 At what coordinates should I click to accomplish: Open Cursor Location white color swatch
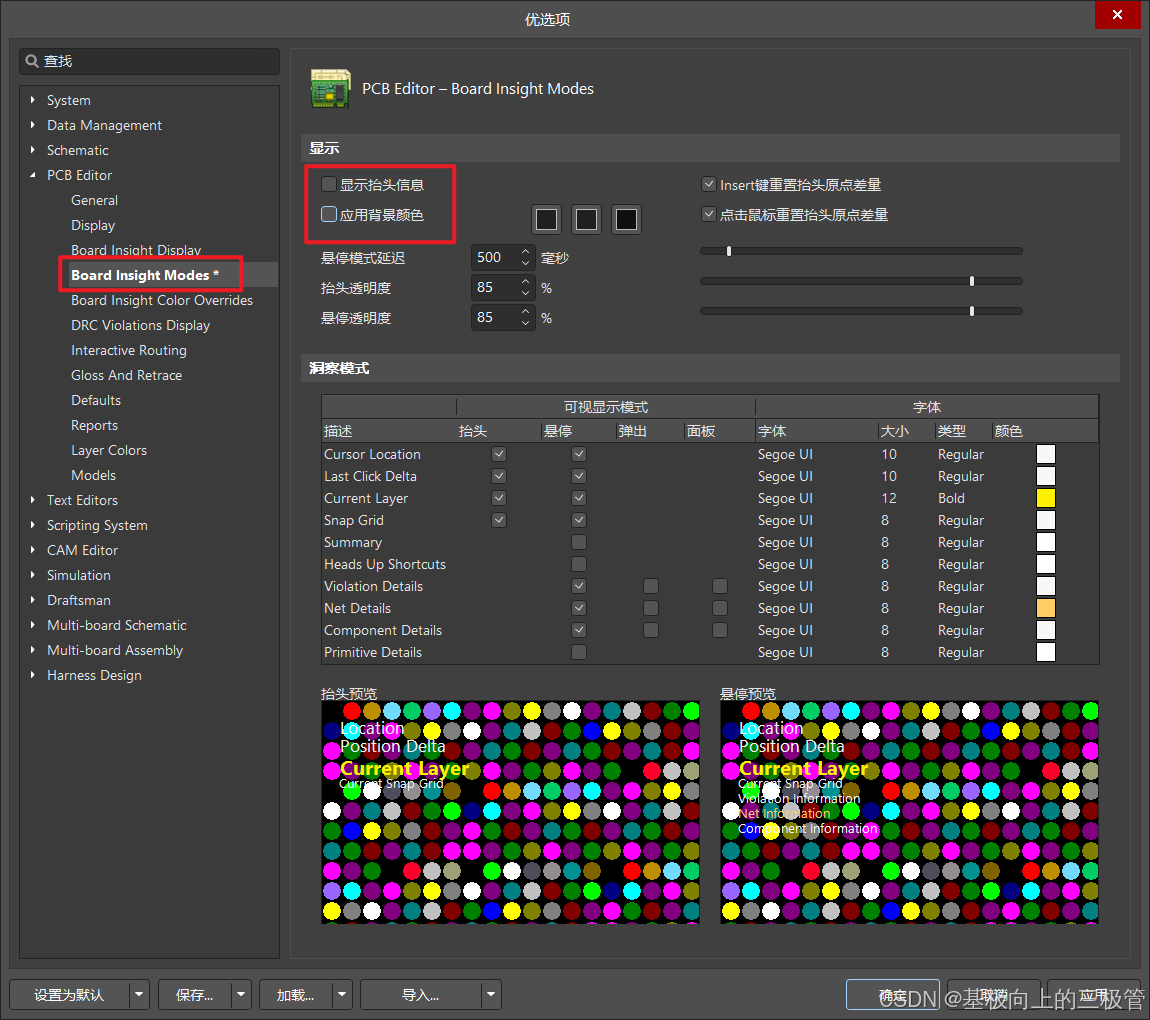click(1046, 455)
